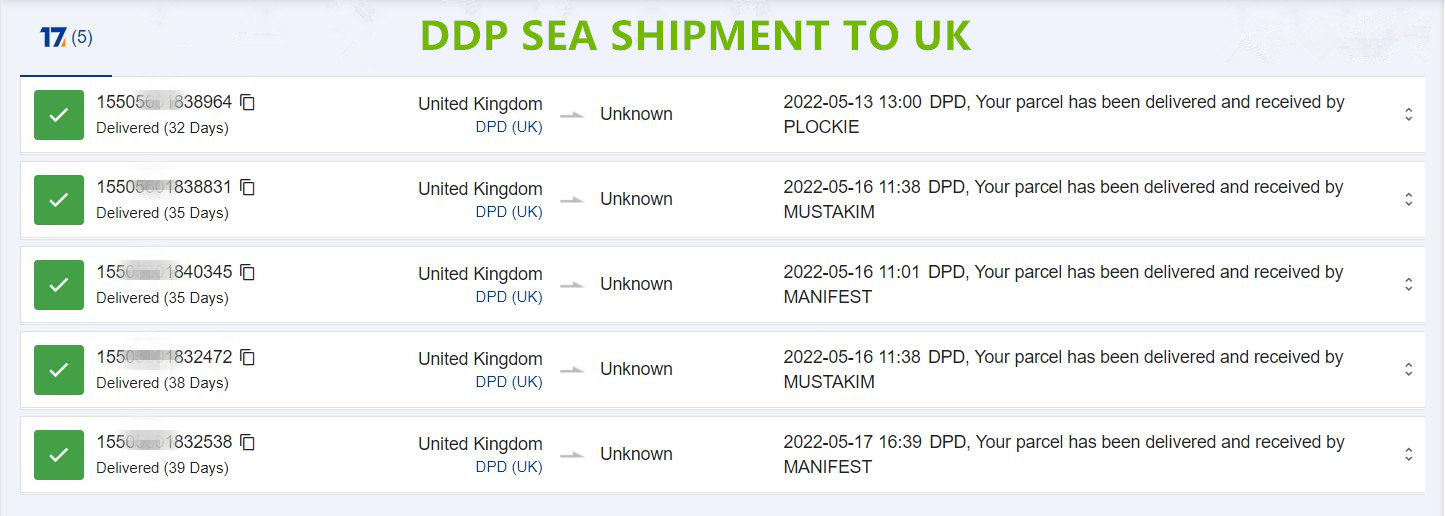Viewport: 1445px width, 516px height.
Task: Expand tracking events for parcel ending 832472
Action: pyautogui.click(x=1408, y=370)
